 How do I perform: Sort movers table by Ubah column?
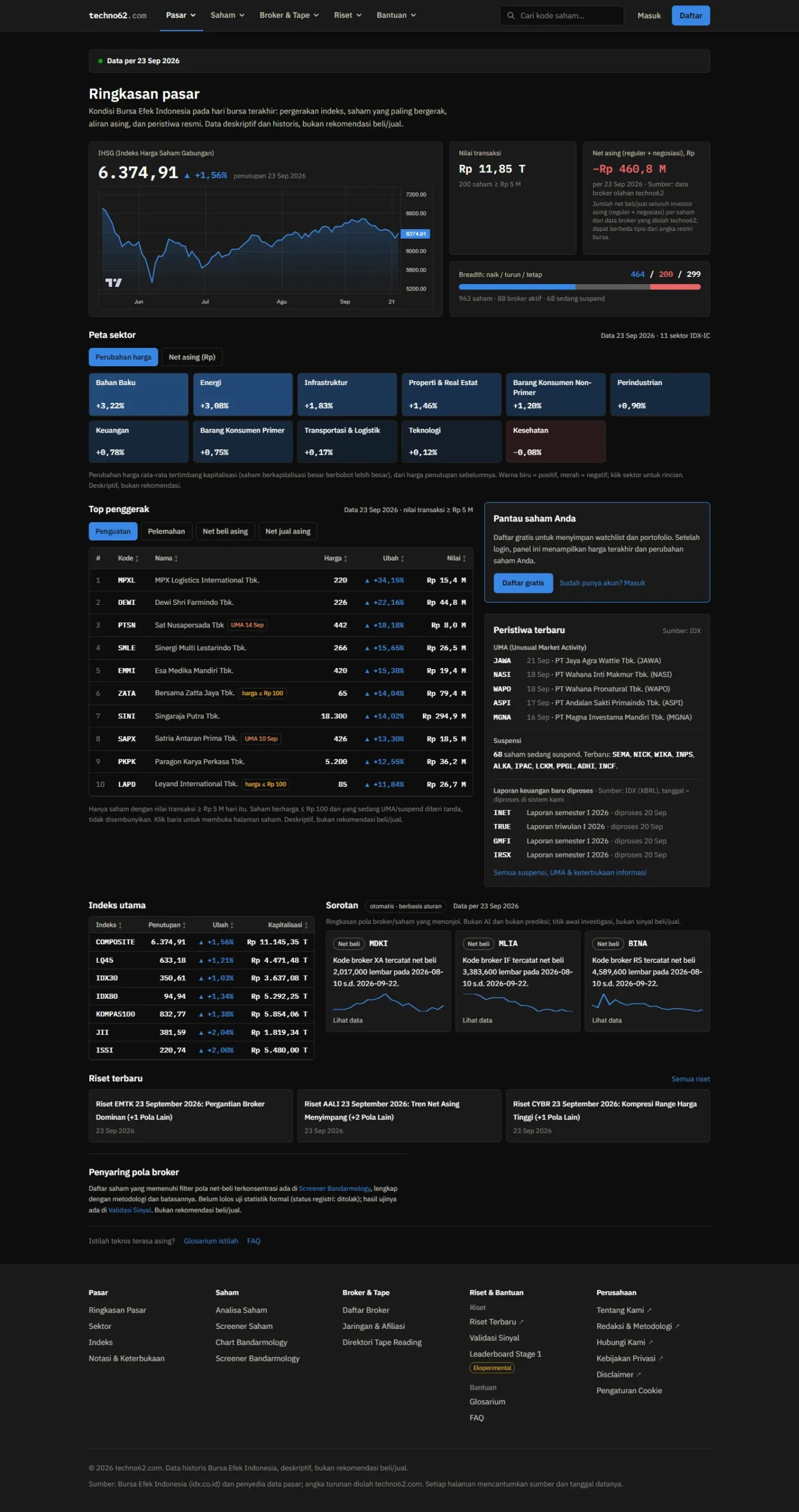point(393,558)
